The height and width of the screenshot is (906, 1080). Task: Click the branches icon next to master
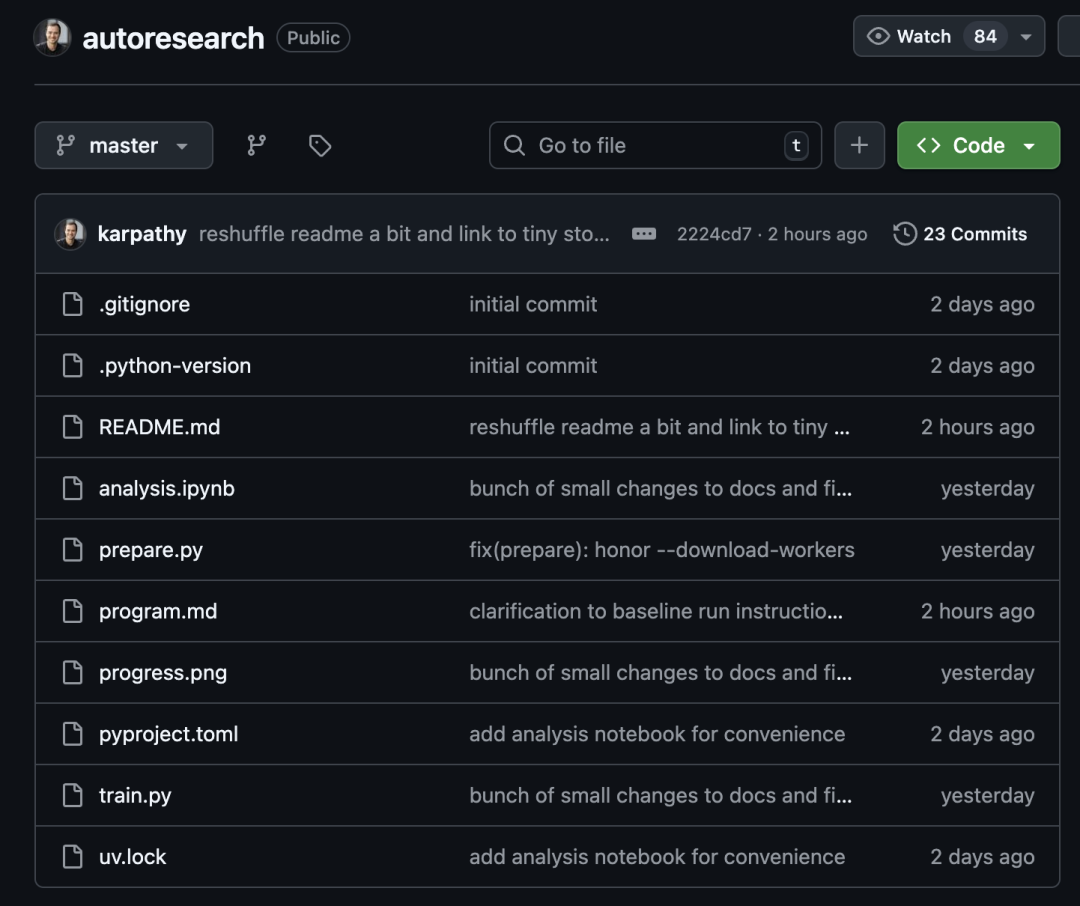(x=257, y=146)
